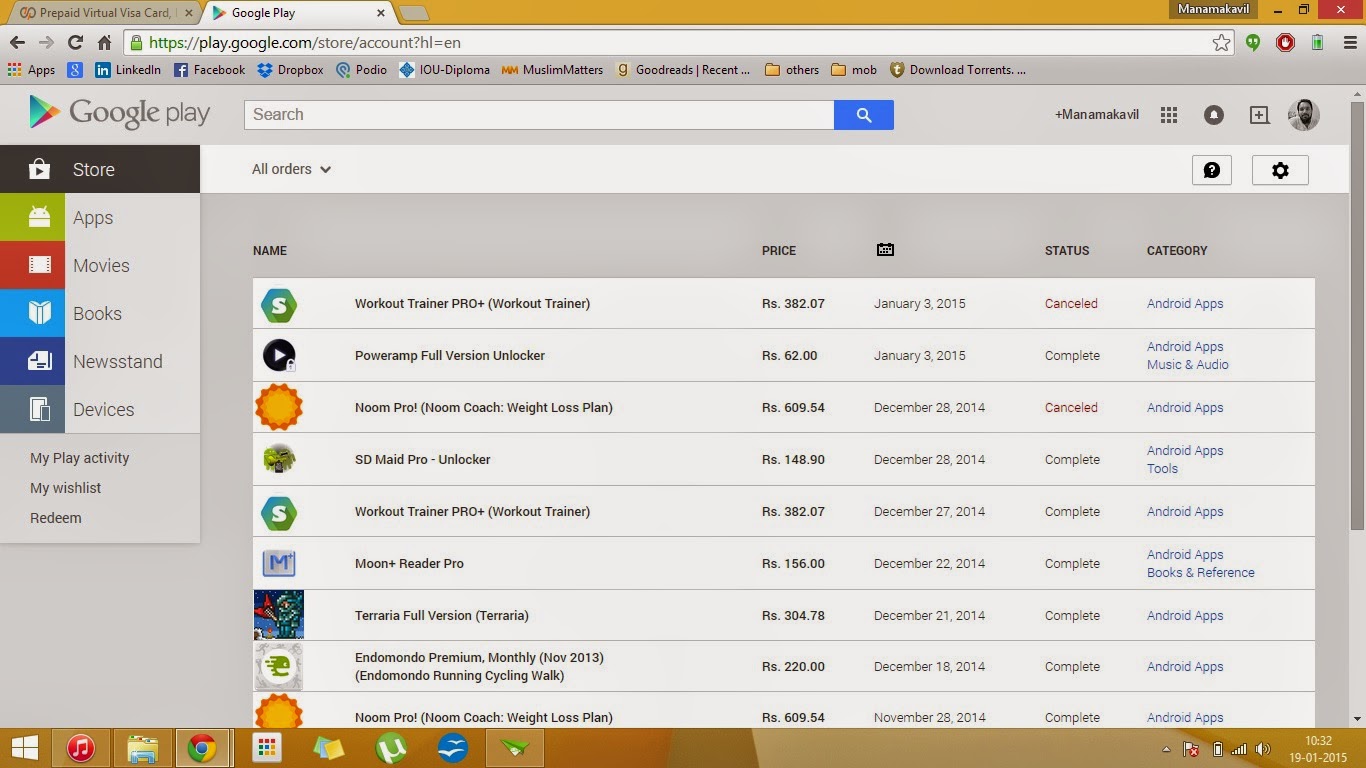Open the Devices section in sidebar
Screen dimensions: 1366x768
[x=100, y=409]
